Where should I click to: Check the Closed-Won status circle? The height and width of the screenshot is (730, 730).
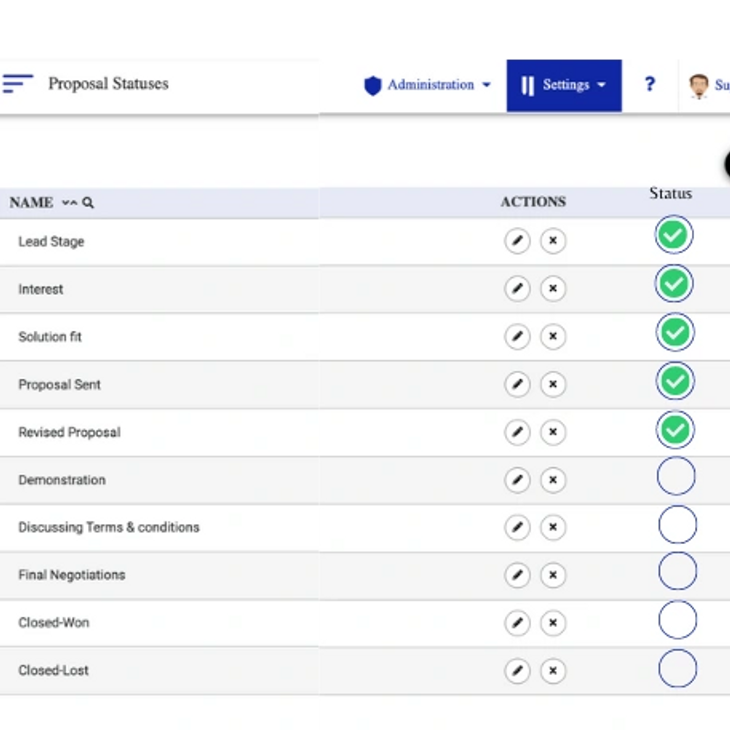tap(677, 620)
